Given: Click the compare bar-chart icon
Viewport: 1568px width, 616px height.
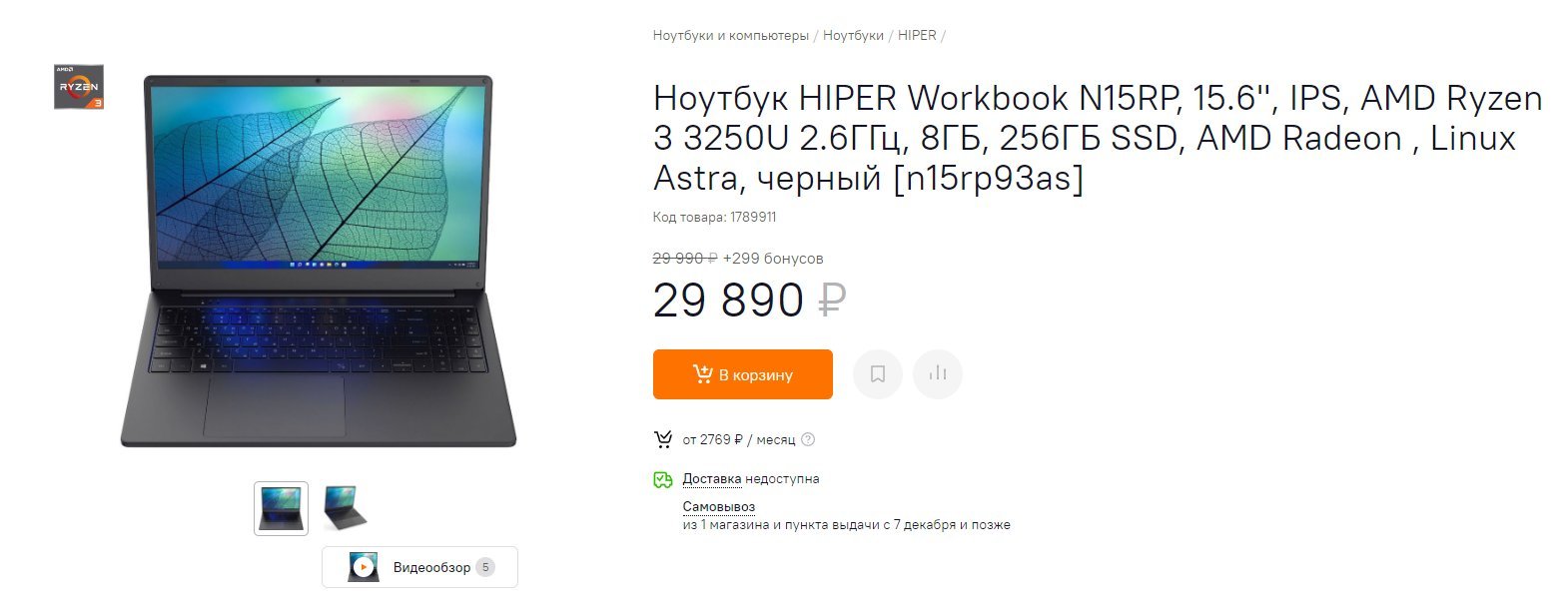Looking at the screenshot, I should (937, 374).
